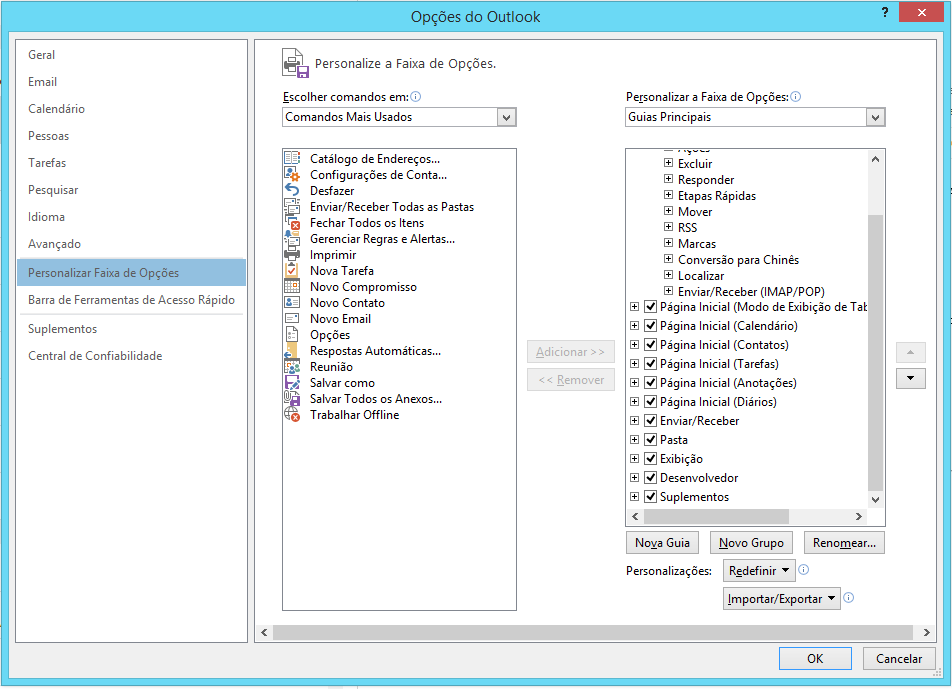Select the Enviar/Receber Todas as Pastas icon

[292, 206]
